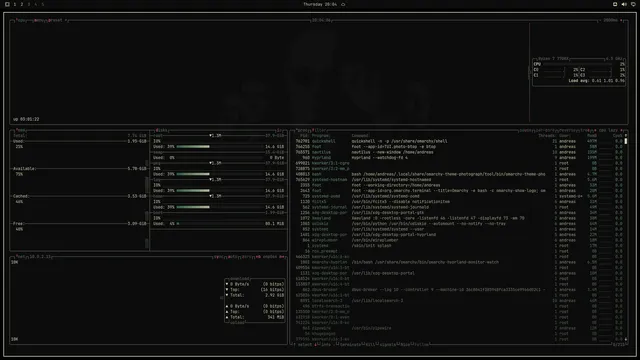640x360 pixels.
Task: Click the User column header
Action: pyautogui.click(x=565, y=136)
